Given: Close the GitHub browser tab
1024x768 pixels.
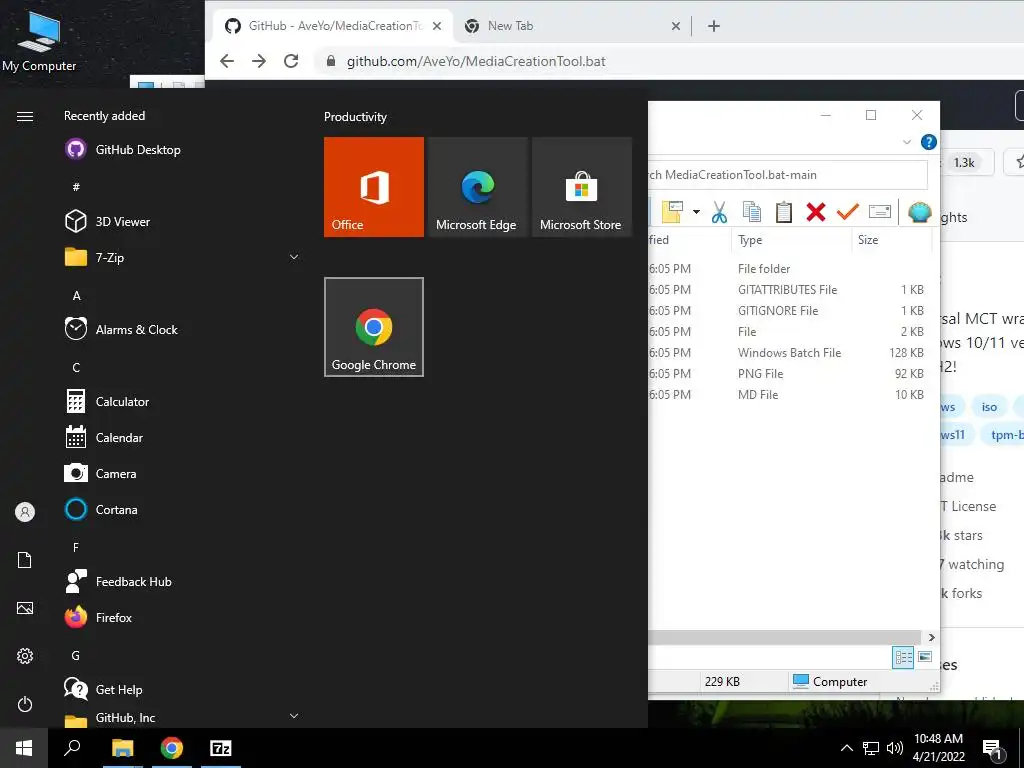Looking at the screenshot, I should point(437,26).
